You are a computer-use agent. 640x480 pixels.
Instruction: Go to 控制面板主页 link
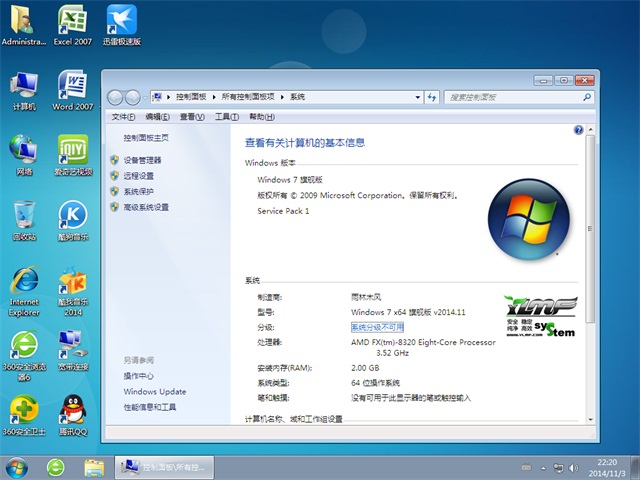coord(146,138)
